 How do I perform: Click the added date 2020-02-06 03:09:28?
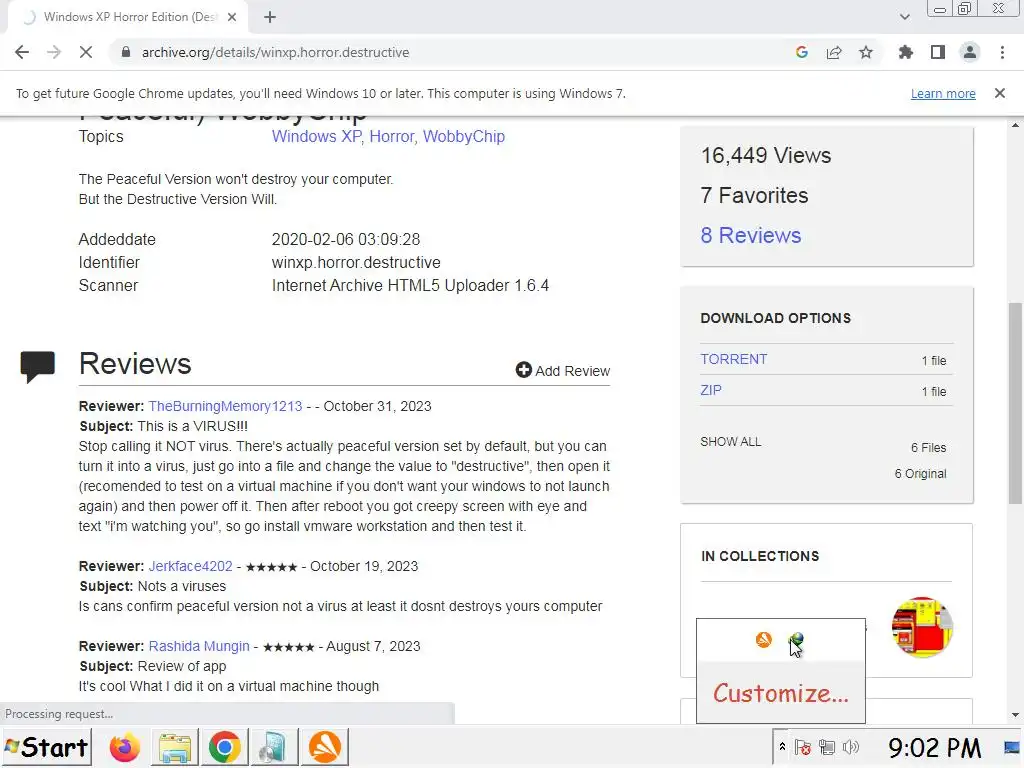[x=346, y=240]
